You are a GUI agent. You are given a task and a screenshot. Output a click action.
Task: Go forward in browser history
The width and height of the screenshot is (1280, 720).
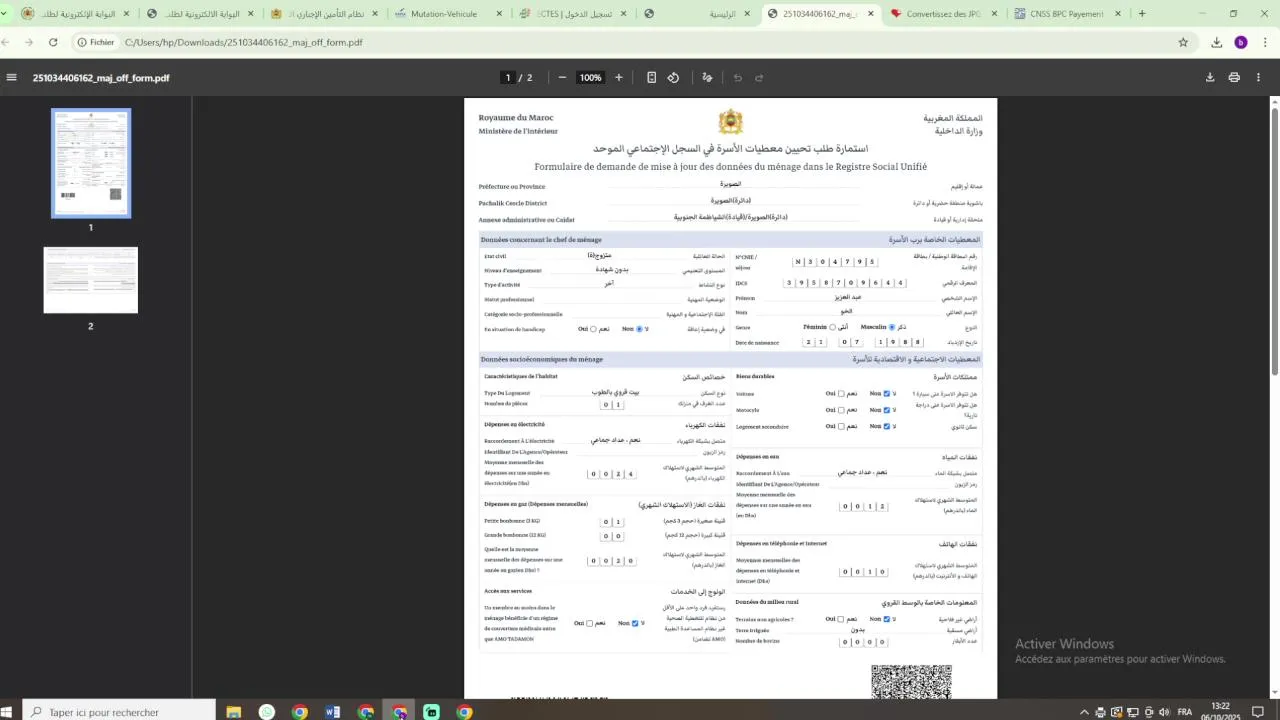28,43
